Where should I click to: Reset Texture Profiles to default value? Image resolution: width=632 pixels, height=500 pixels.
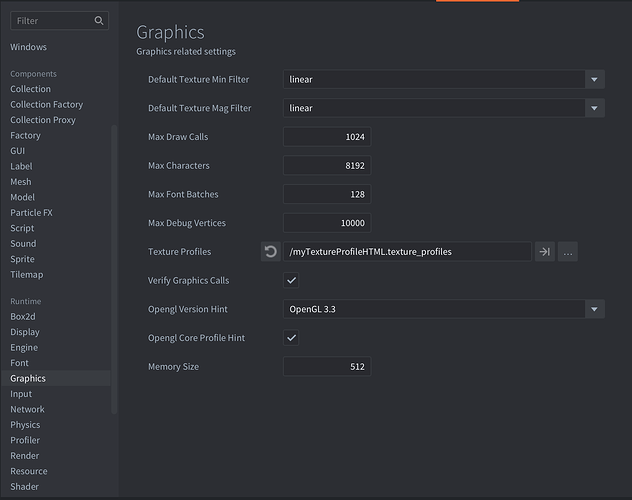(x=270, y=252)
